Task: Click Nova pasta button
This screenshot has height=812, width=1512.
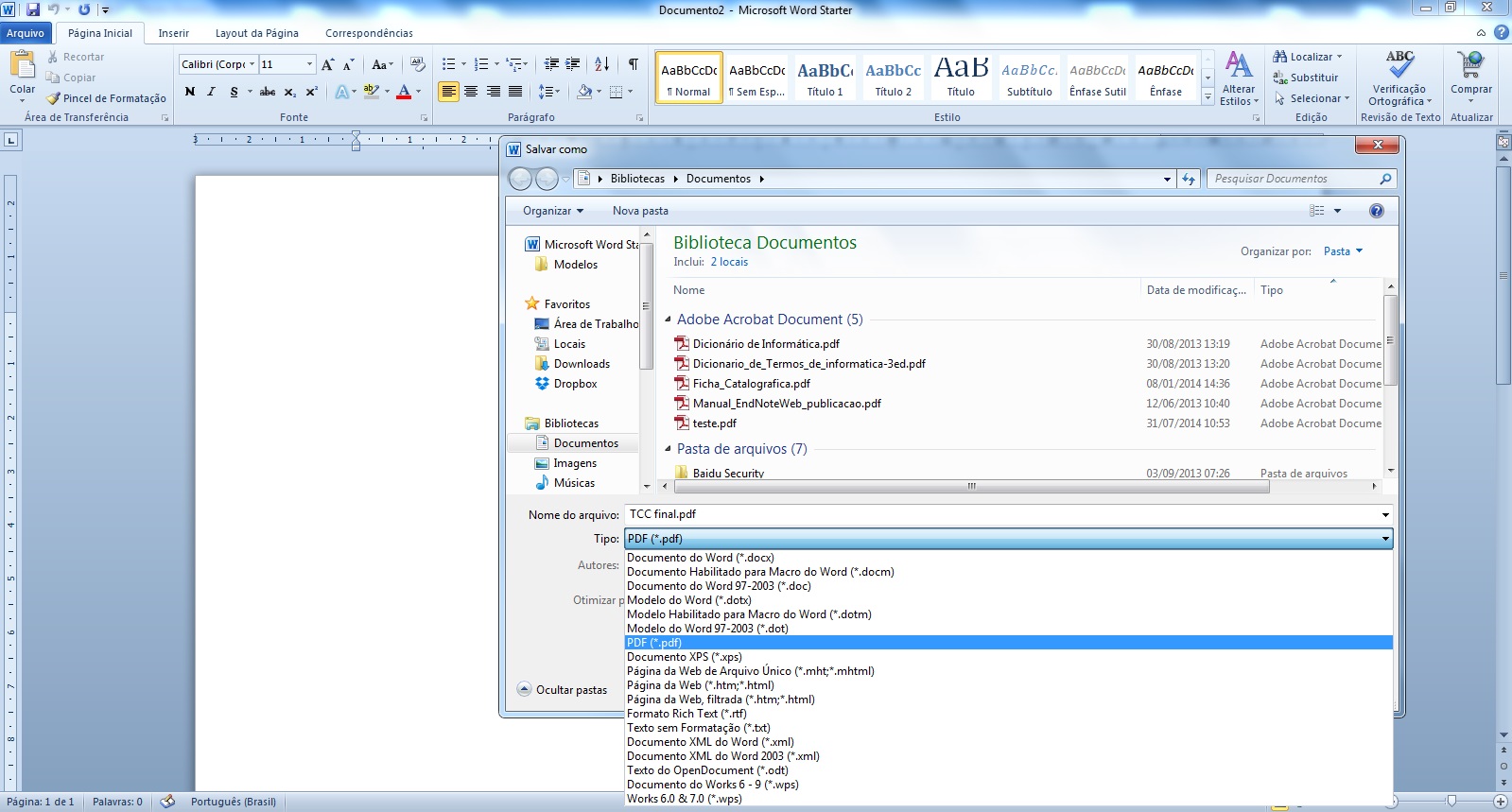Action: coord(640,211)
